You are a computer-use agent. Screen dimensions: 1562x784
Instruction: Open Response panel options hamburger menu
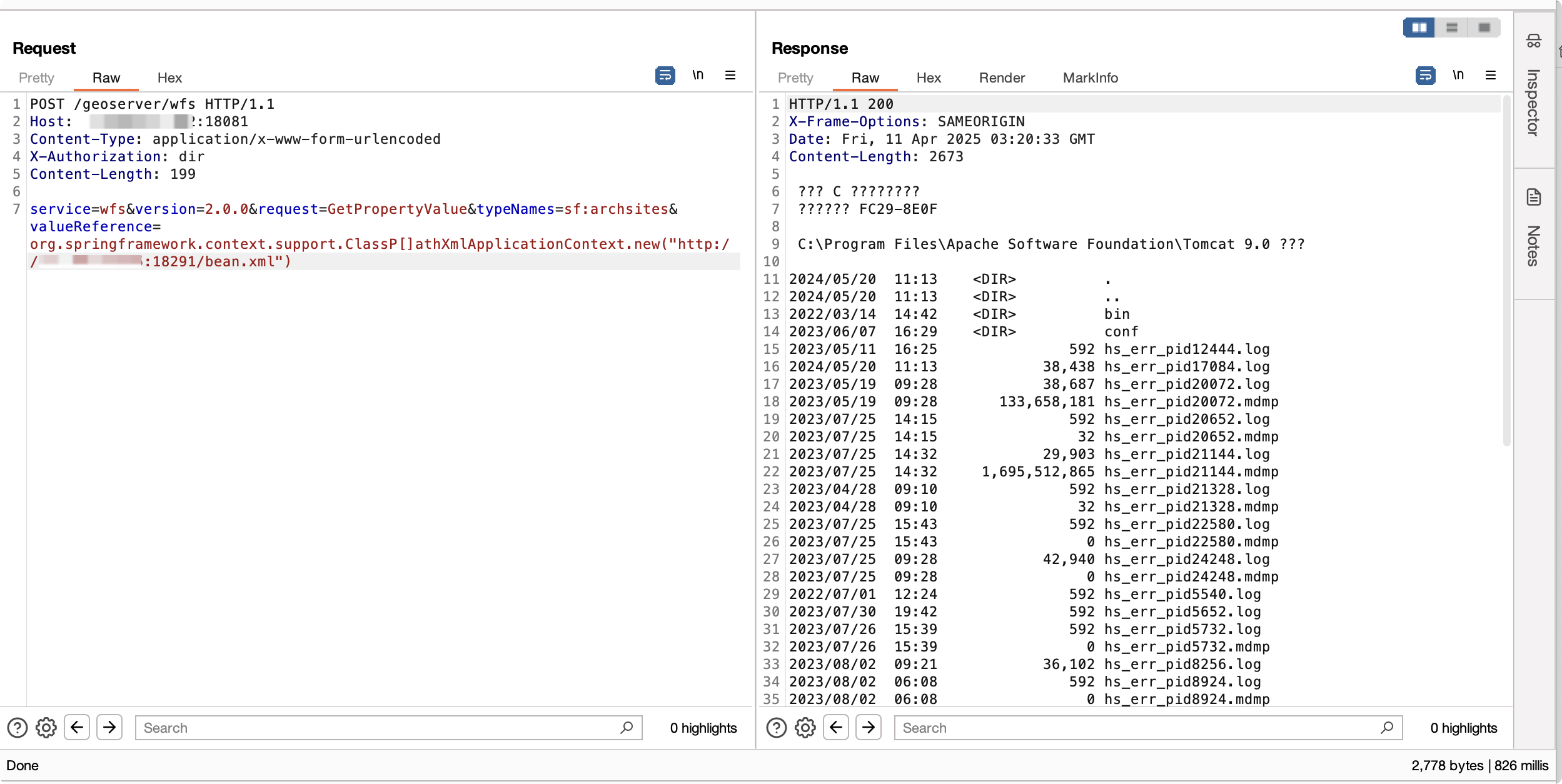1491,75
